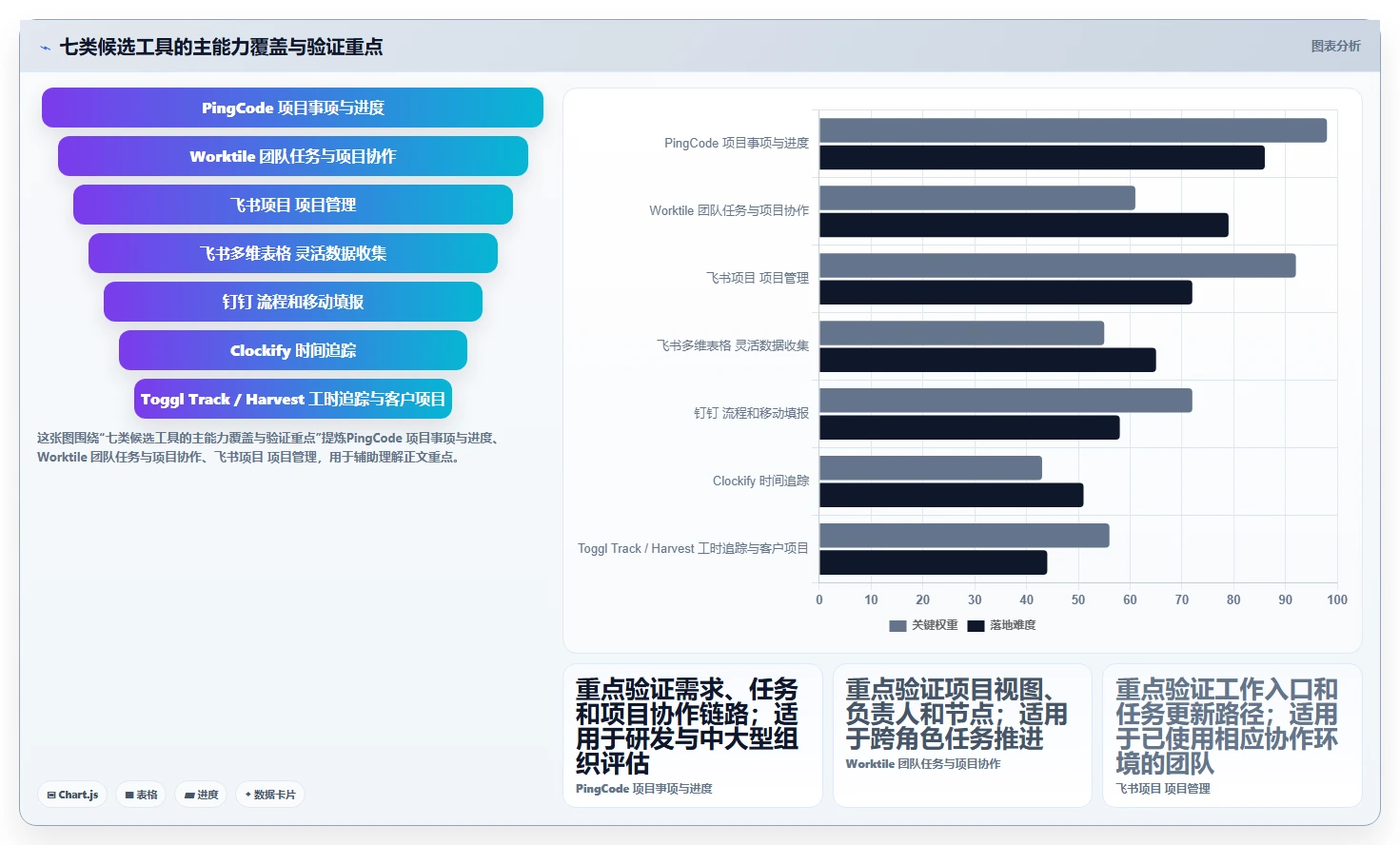
Task: Click the small icon before the page title
Action: [x=45, y=48]
